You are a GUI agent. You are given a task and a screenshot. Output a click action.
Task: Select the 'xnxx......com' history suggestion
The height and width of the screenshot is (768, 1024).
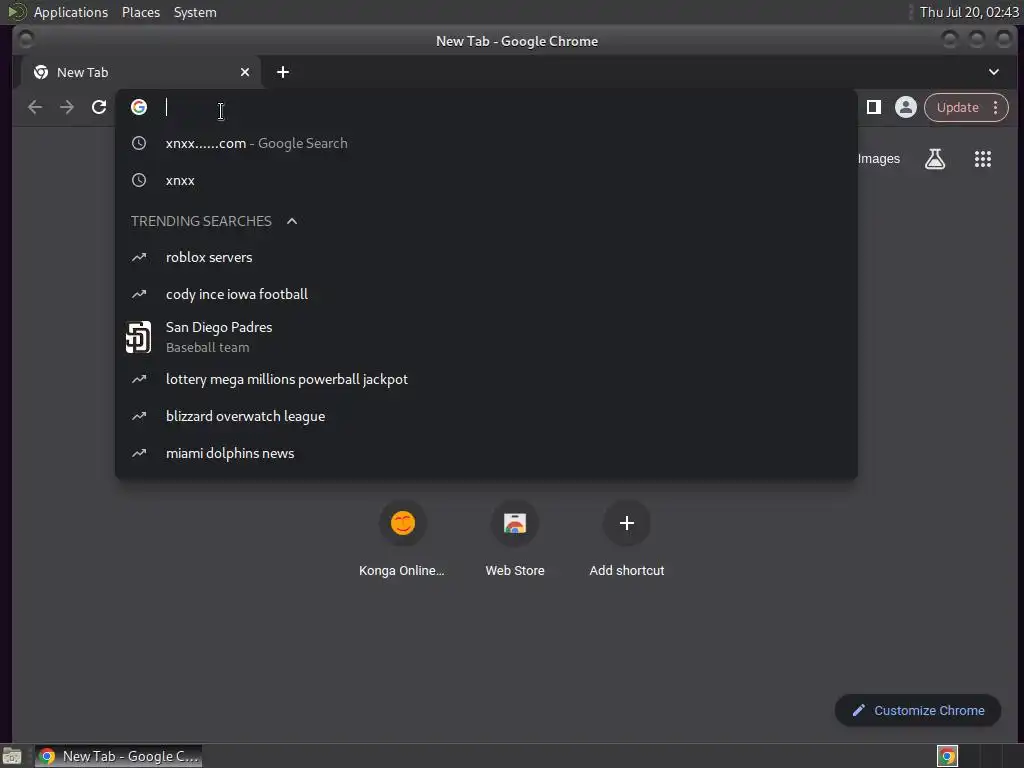pyautogui.click(x=486, y=143)
